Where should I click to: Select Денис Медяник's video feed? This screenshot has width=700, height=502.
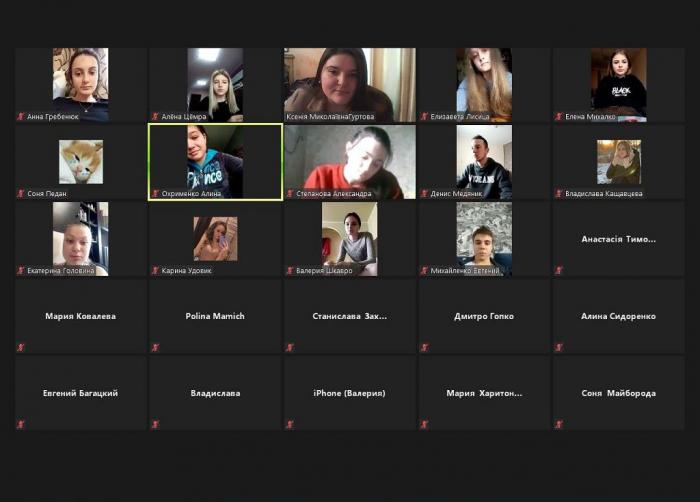coord(484,162)
